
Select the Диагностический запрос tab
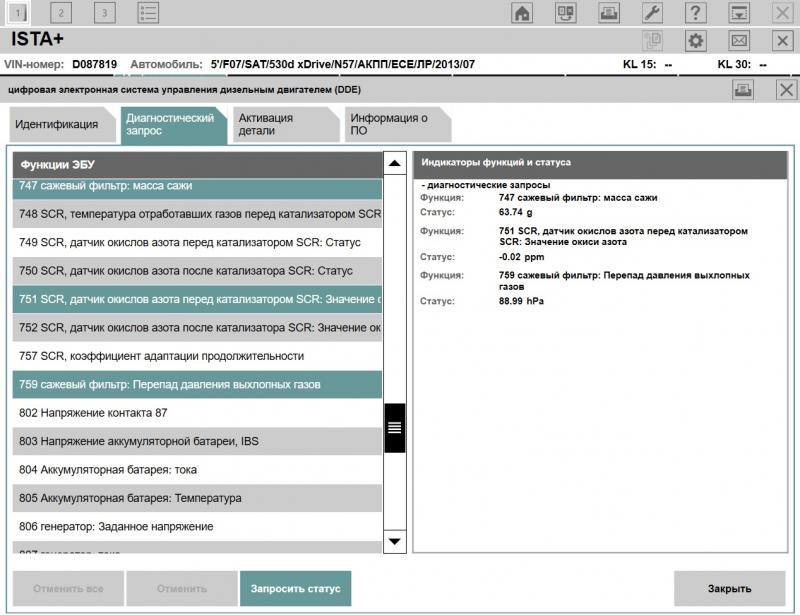click(x=174, y=125)
